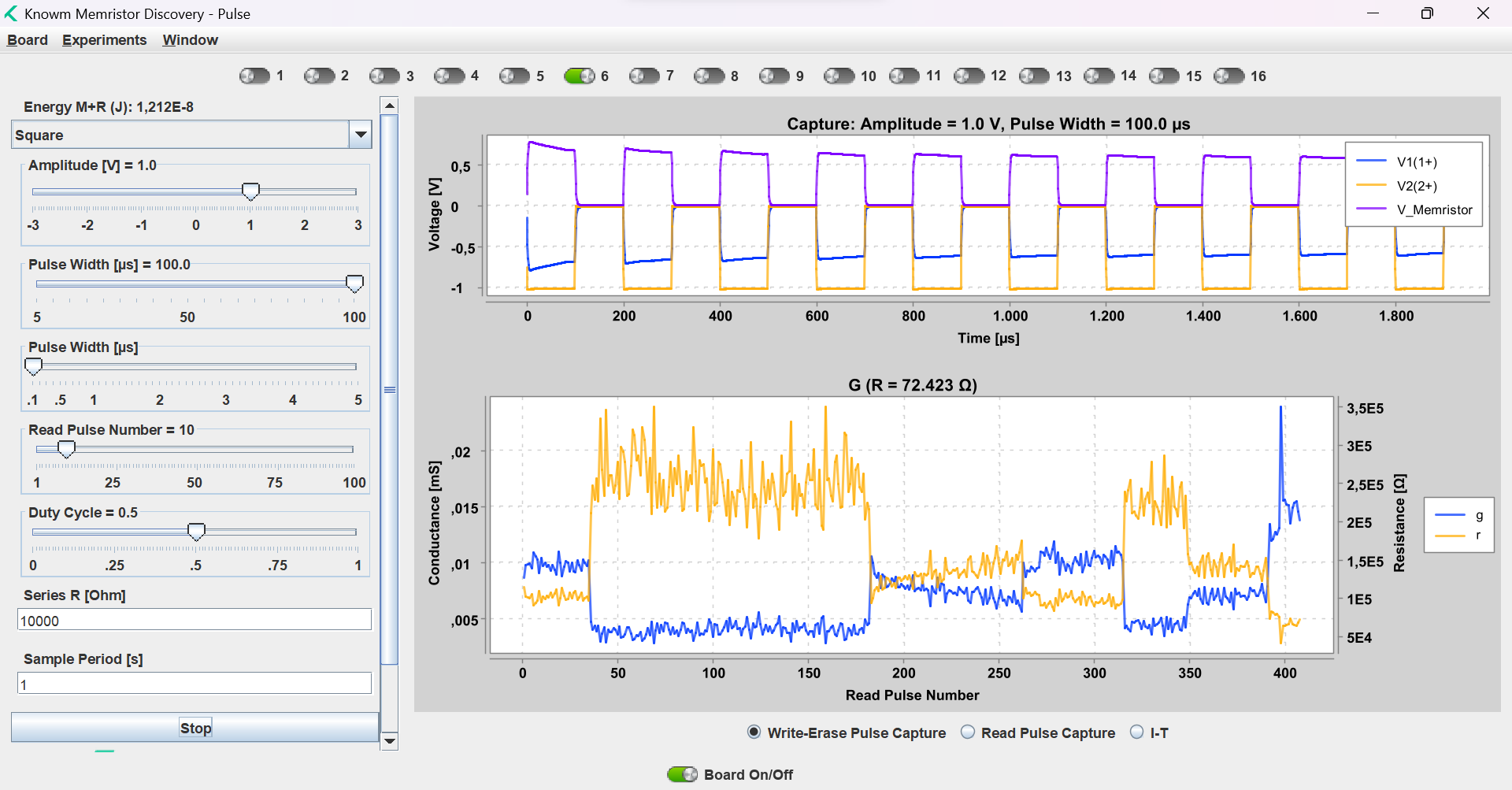The image size is (1512, 790).
Task: Open the Board menu
Action: point(28,40)
